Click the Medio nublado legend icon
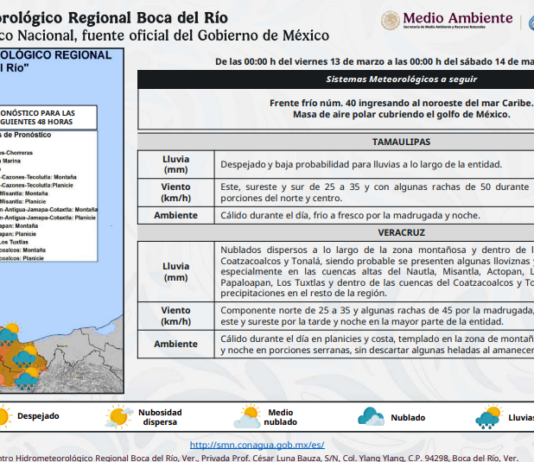Viewport: 534px width, 462px height. 247,416
